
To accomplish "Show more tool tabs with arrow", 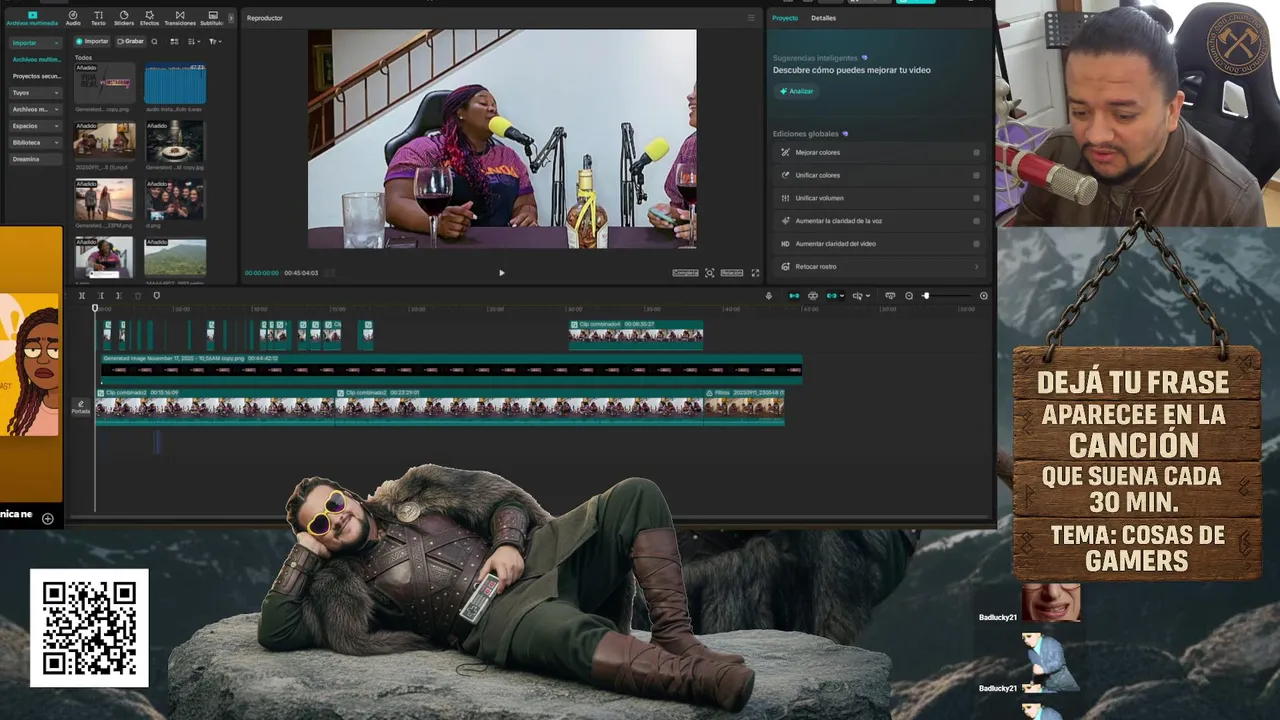I will click(231, 18).
